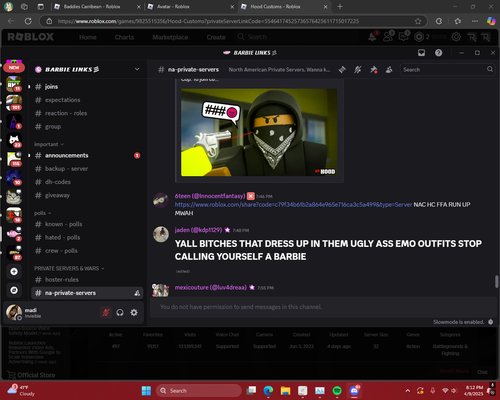The image size is (500, 400).
Task: Open Roblox settings gear icon
Action: (x=456, y=37)
